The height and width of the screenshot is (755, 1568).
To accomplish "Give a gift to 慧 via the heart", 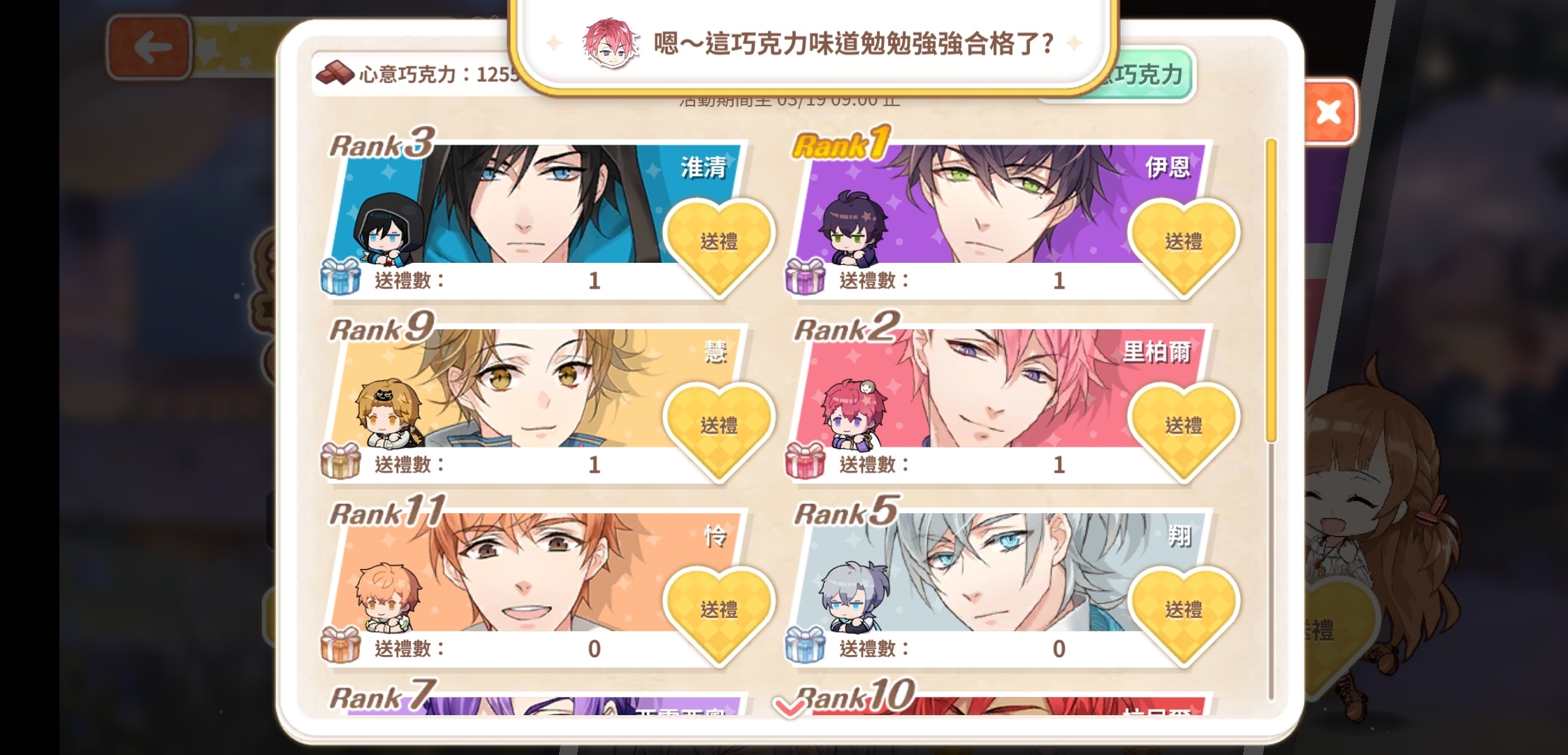I will click(x=719, y=429).
